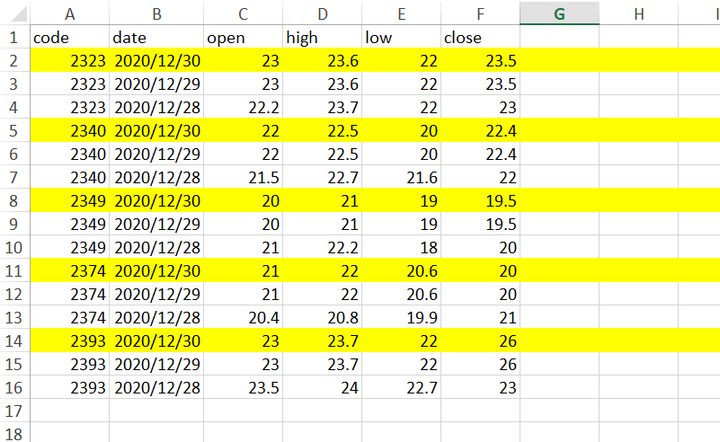Select close value 22.4 in row 5
This screenshot has width=720, height=442.
pyautogui.click(x=480, y=131)
